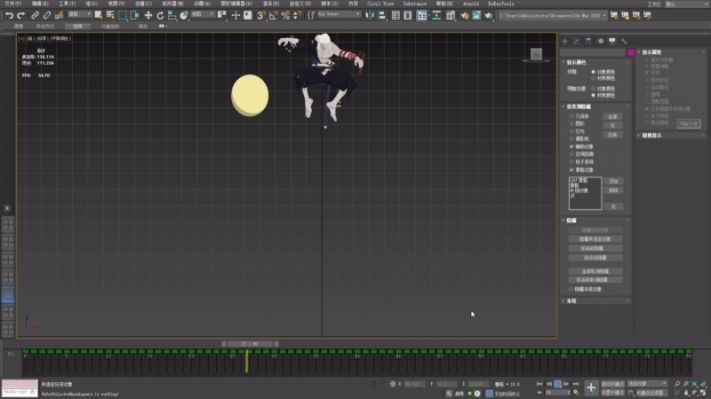Screen dimensions: 711x399
Task: Toggle the Scene Explorer icon
Action: click(396, 15)
